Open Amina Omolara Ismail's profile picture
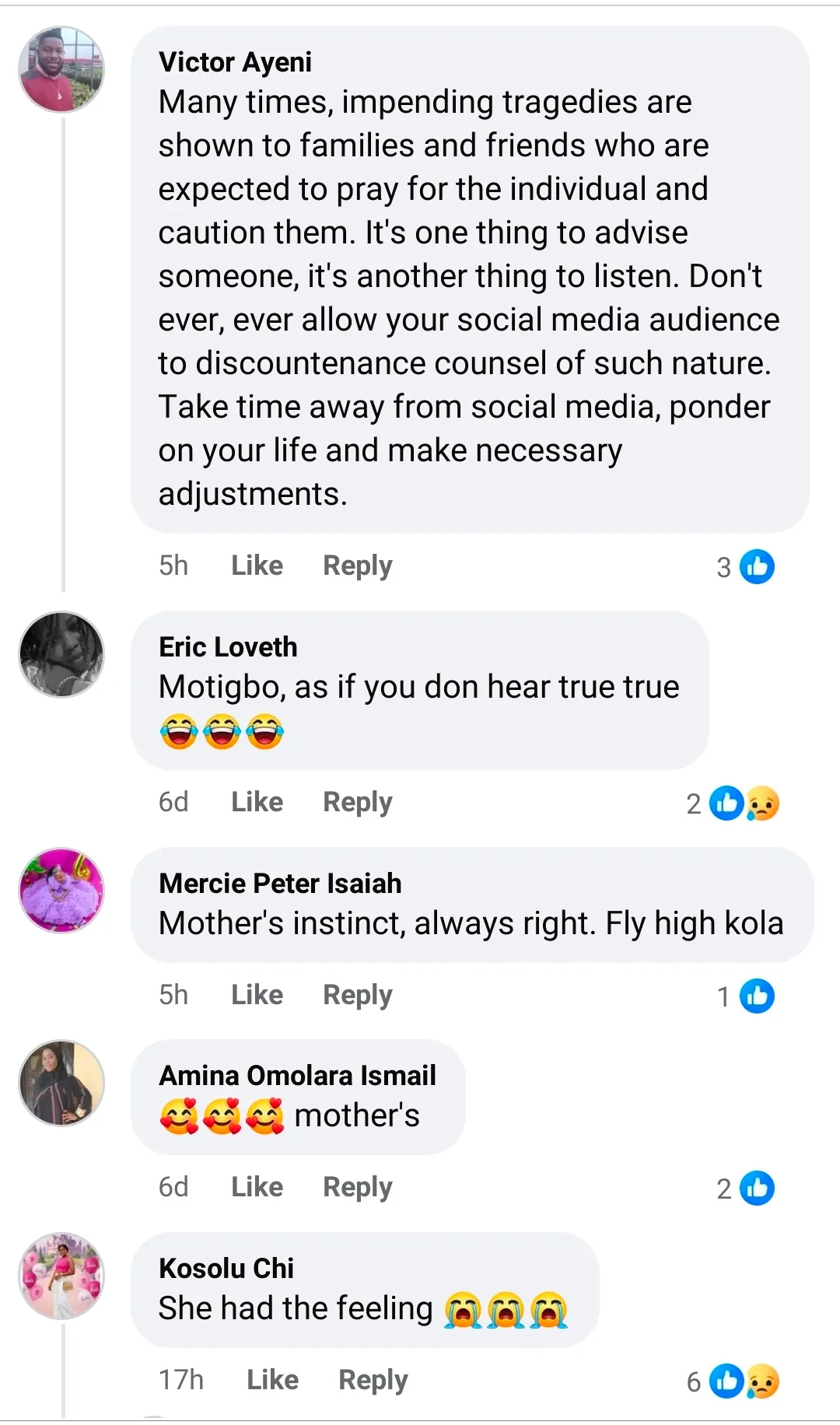This screenshot has height=1425, width=840. click(x=61, y=1083)
